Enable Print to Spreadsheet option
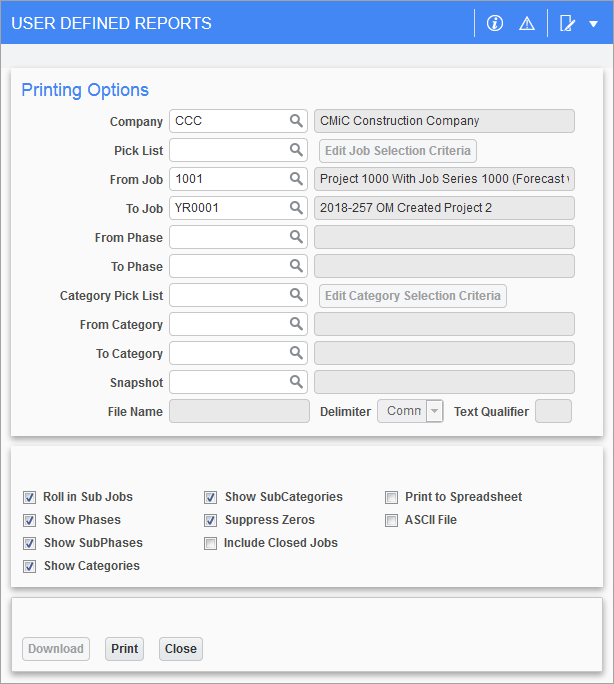Viewport: 614px width, 684px height. pos(392,497)
